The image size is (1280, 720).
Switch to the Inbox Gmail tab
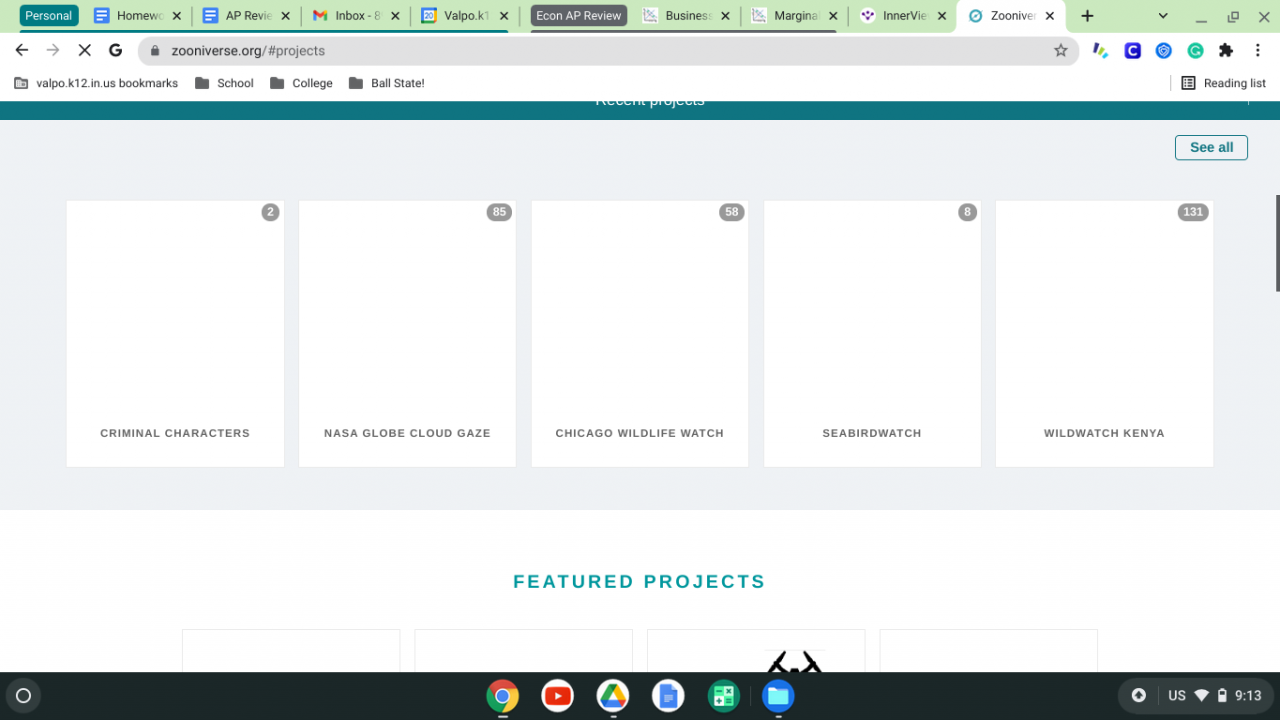coord(356,16)
